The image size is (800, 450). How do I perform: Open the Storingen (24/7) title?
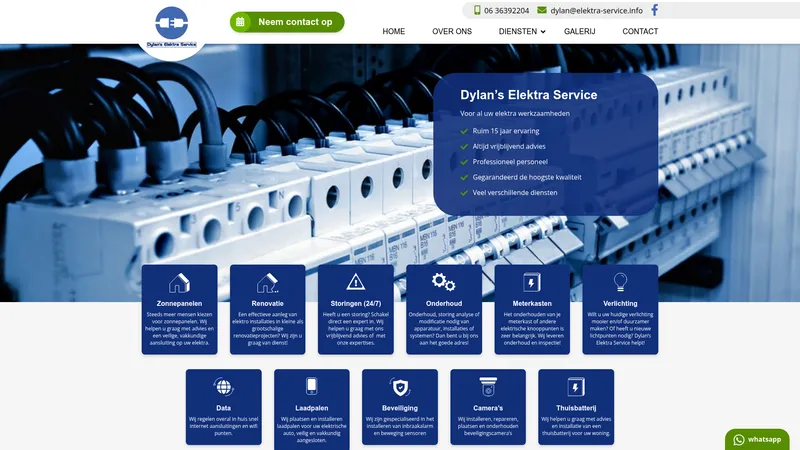[x=356, y=304]
